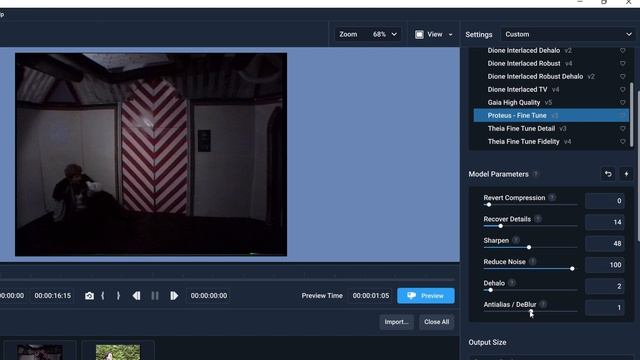Take a snapshot with the camera icon
The width and height of the screenshot is (640, 360).
point(89,296)
